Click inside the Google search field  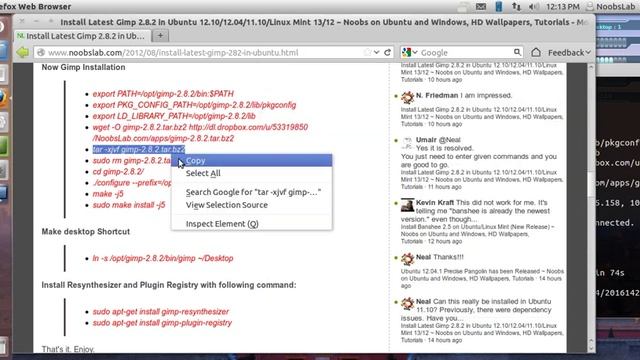[x=465, y=52]
